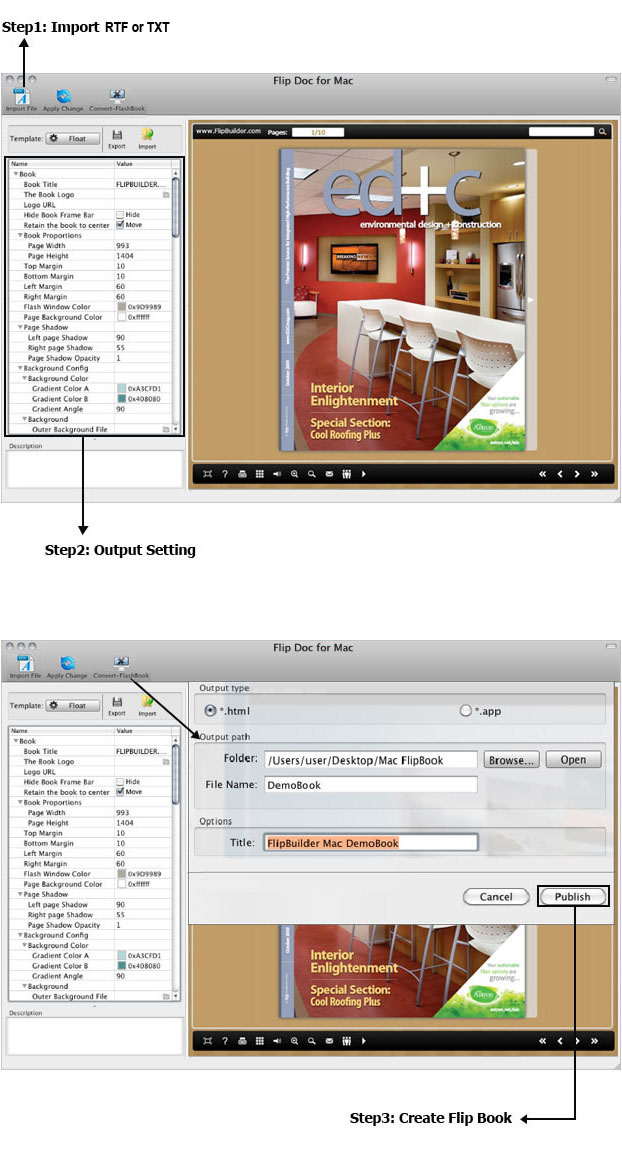This screenshot has width=622, height=1160.
Task: Toggle sound speaker icon in cover window toolbar
Action: coord(277,474)
